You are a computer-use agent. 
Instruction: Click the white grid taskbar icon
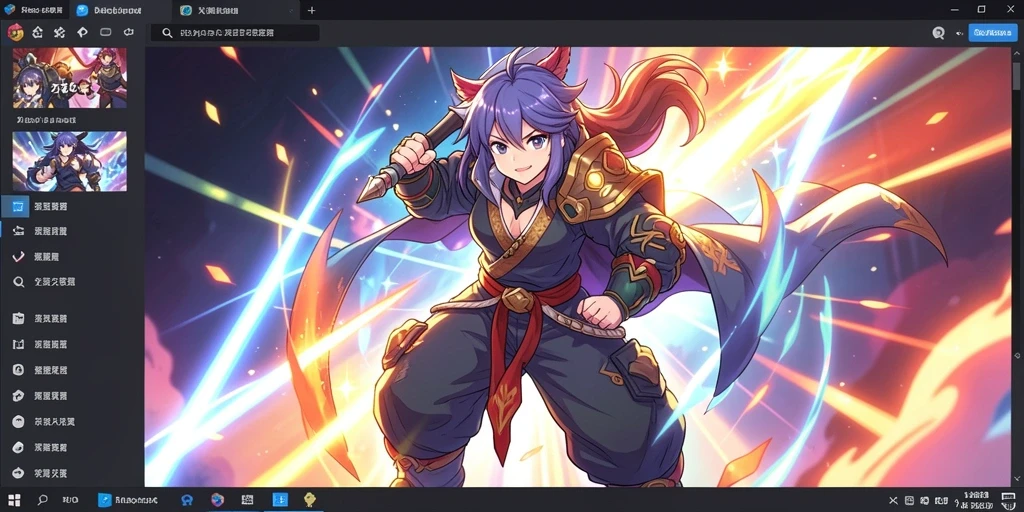(248, 500)
